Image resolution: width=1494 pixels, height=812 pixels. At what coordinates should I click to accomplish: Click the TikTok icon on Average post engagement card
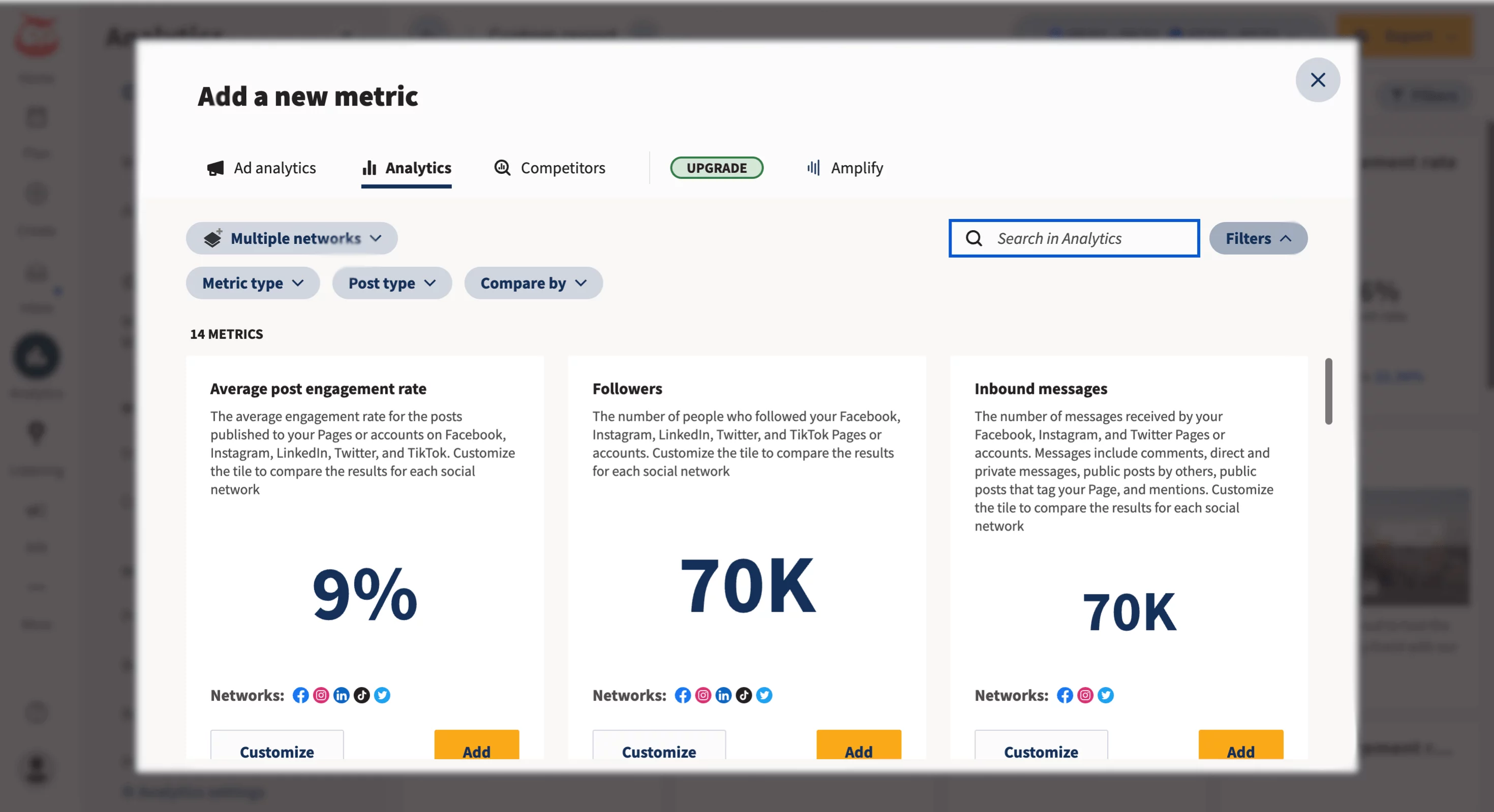click(362, 695)
